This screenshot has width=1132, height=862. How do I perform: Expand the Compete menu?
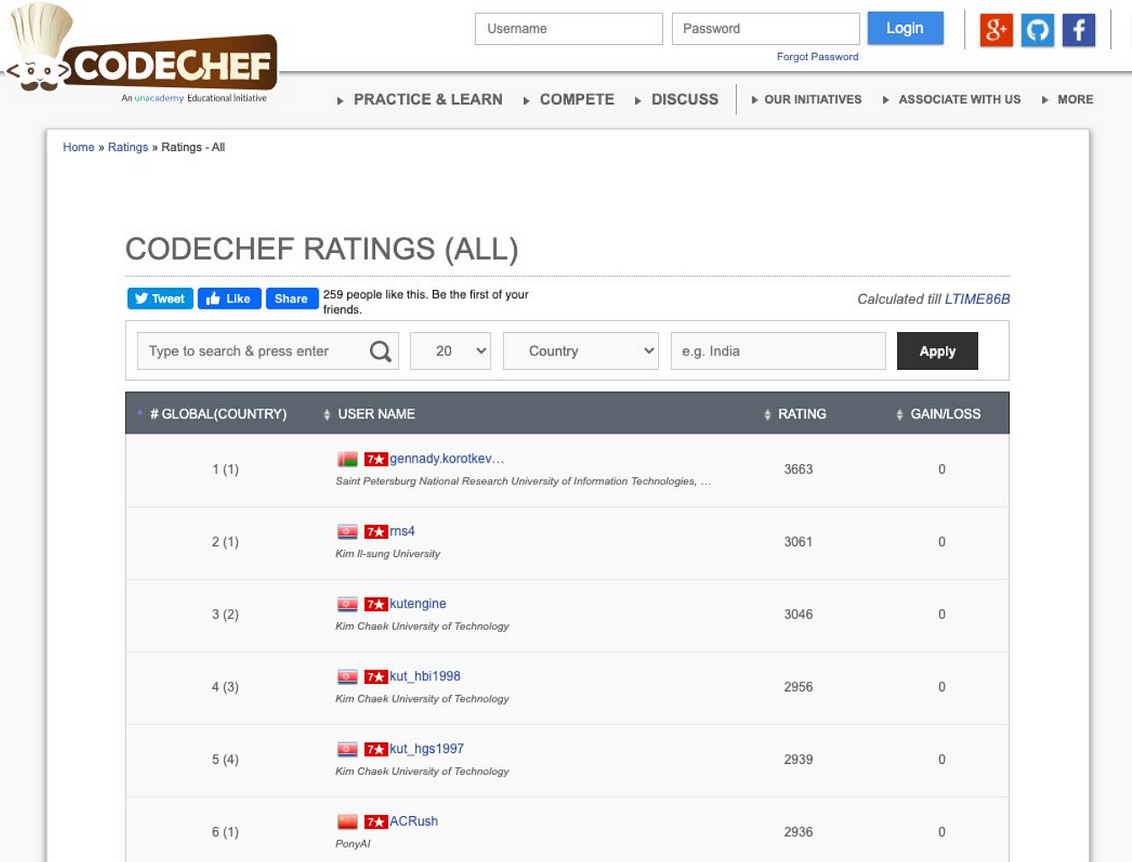tap(569, 100)
